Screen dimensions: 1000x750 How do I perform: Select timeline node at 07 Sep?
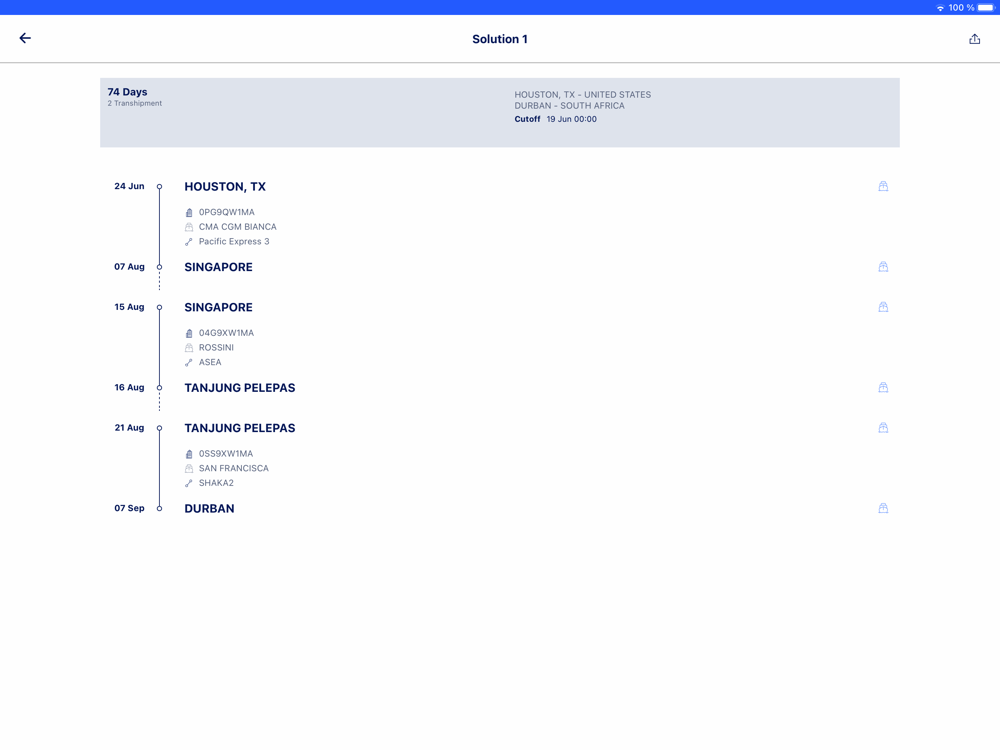(159, 508)
